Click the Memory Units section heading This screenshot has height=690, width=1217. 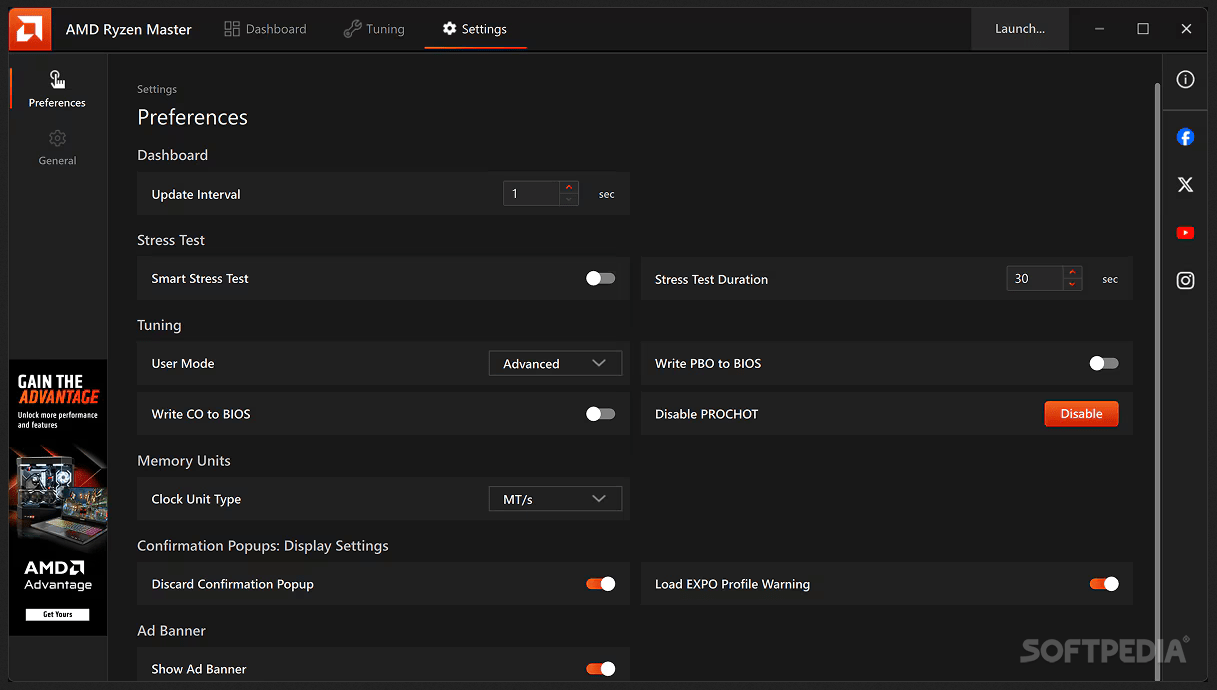(x=184, y=461)
